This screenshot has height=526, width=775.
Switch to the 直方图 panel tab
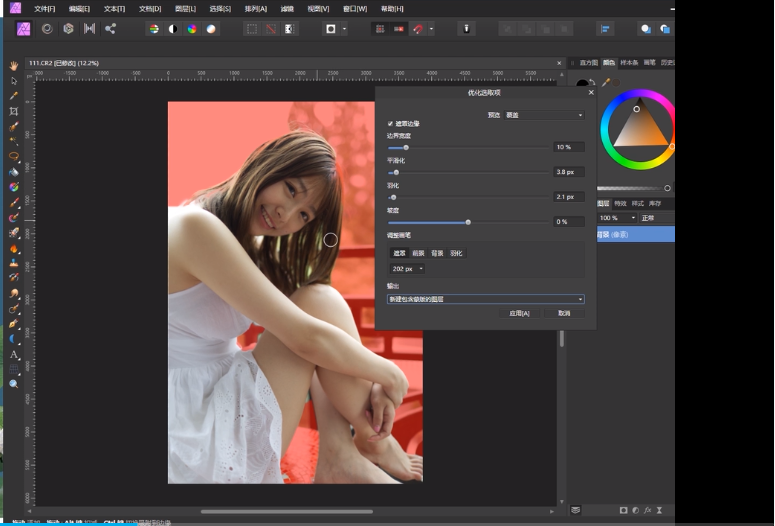click(x=588, y=63)
